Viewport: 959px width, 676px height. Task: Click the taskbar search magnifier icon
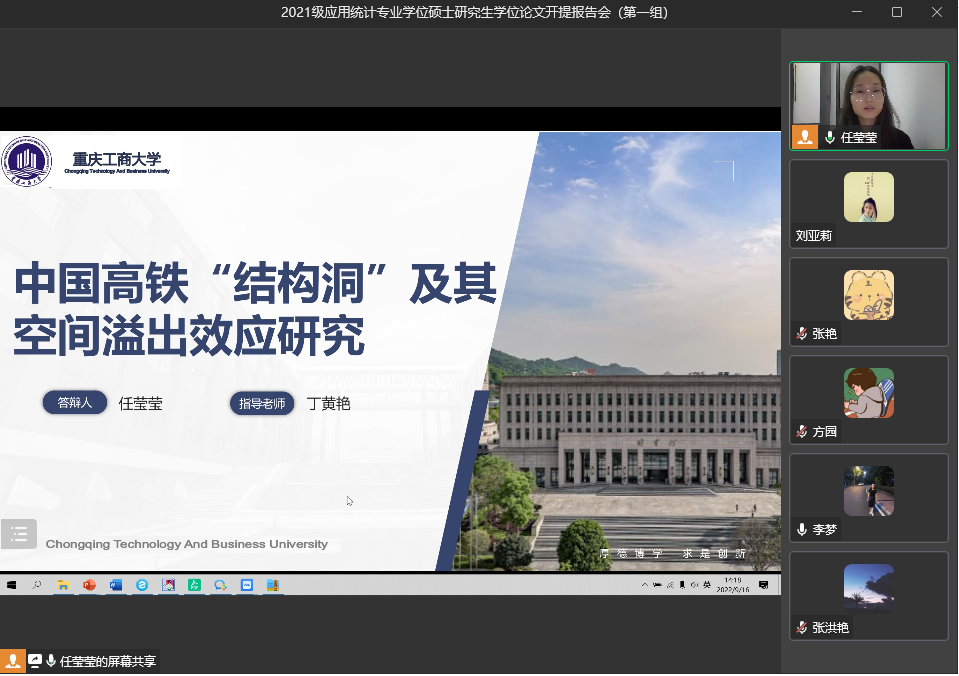pyautogui.click(x=37, y=585)
